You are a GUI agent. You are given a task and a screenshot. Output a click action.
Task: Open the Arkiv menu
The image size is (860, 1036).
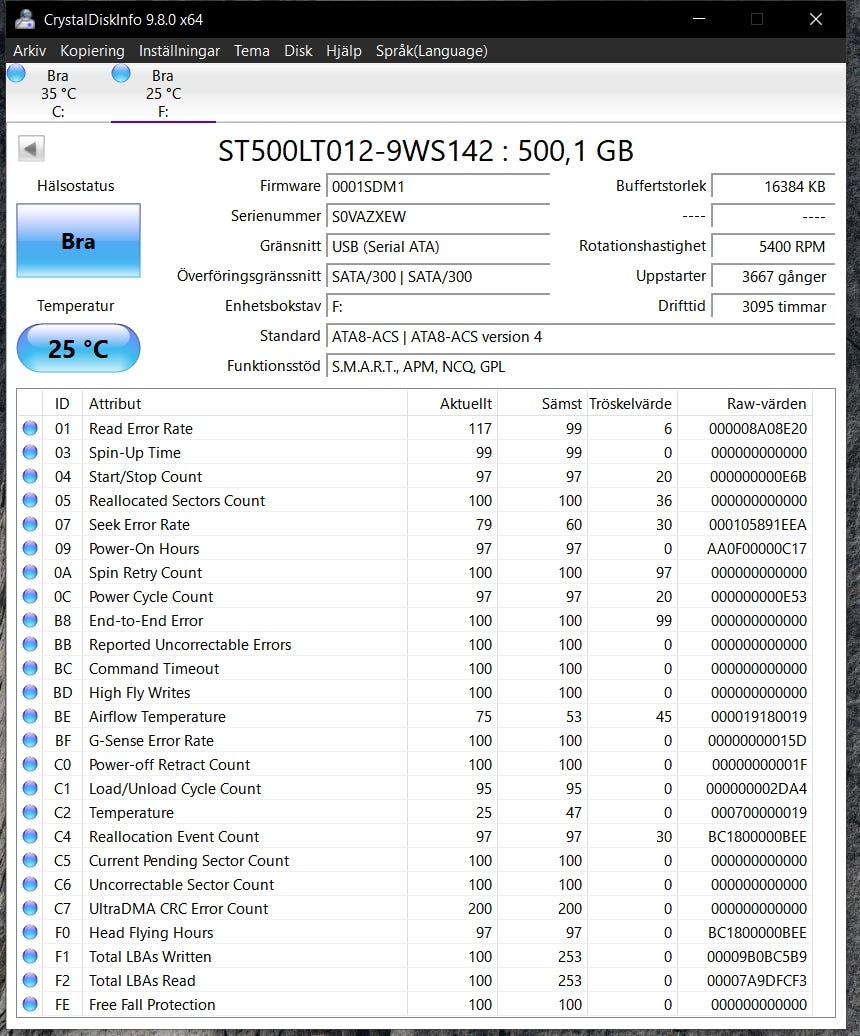coord(29,51)
